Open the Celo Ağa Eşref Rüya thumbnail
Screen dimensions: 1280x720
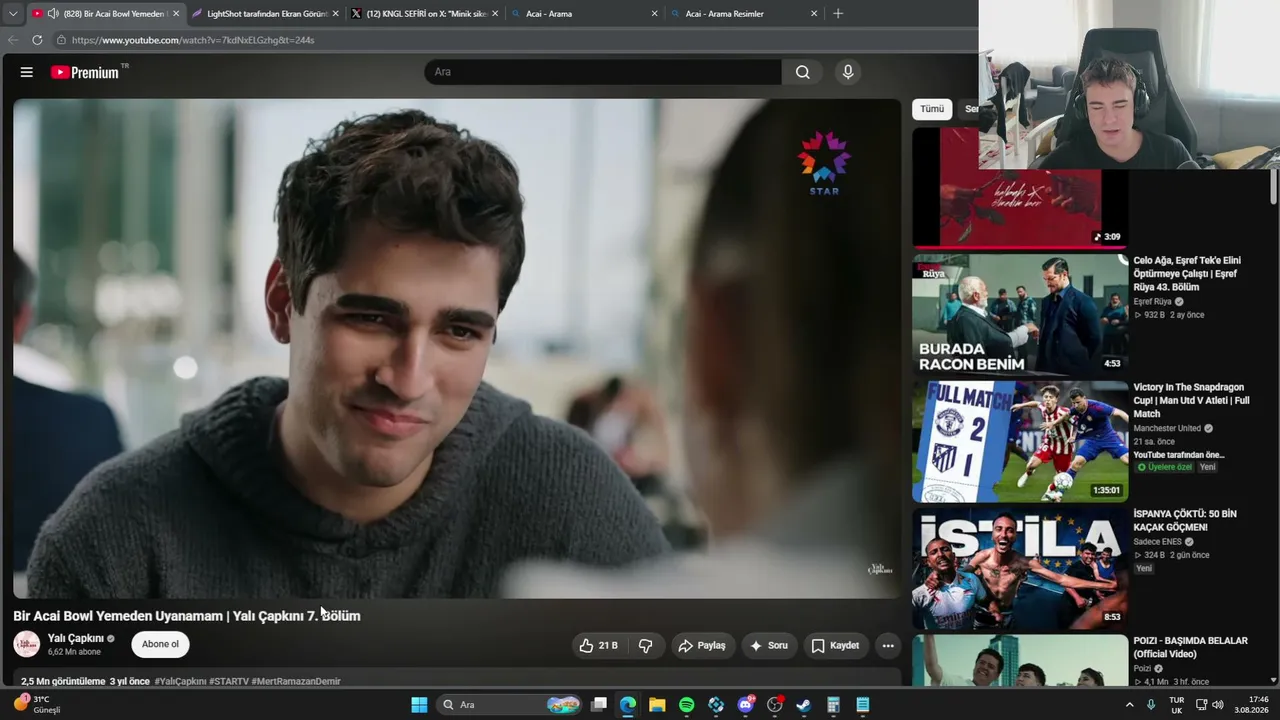(1020, 315)
